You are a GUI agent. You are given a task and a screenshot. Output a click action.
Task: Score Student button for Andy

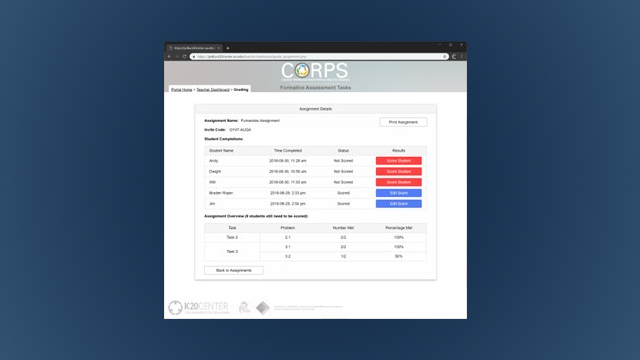point(399,161)
